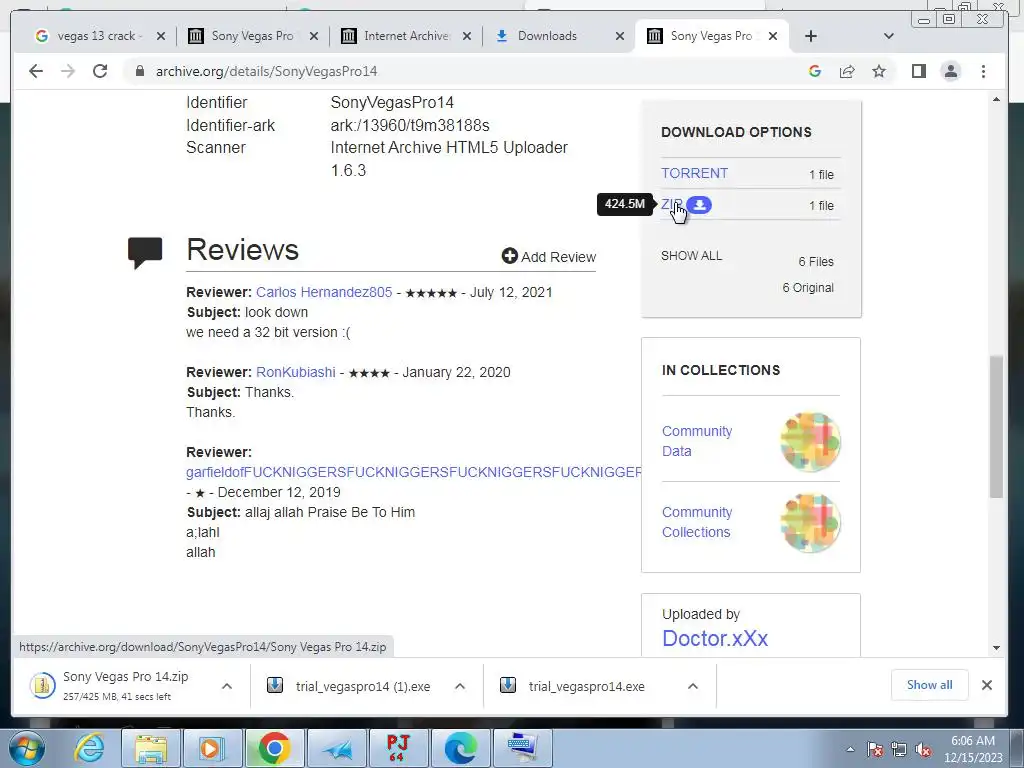Close the downloads bar

pos(987,685)
